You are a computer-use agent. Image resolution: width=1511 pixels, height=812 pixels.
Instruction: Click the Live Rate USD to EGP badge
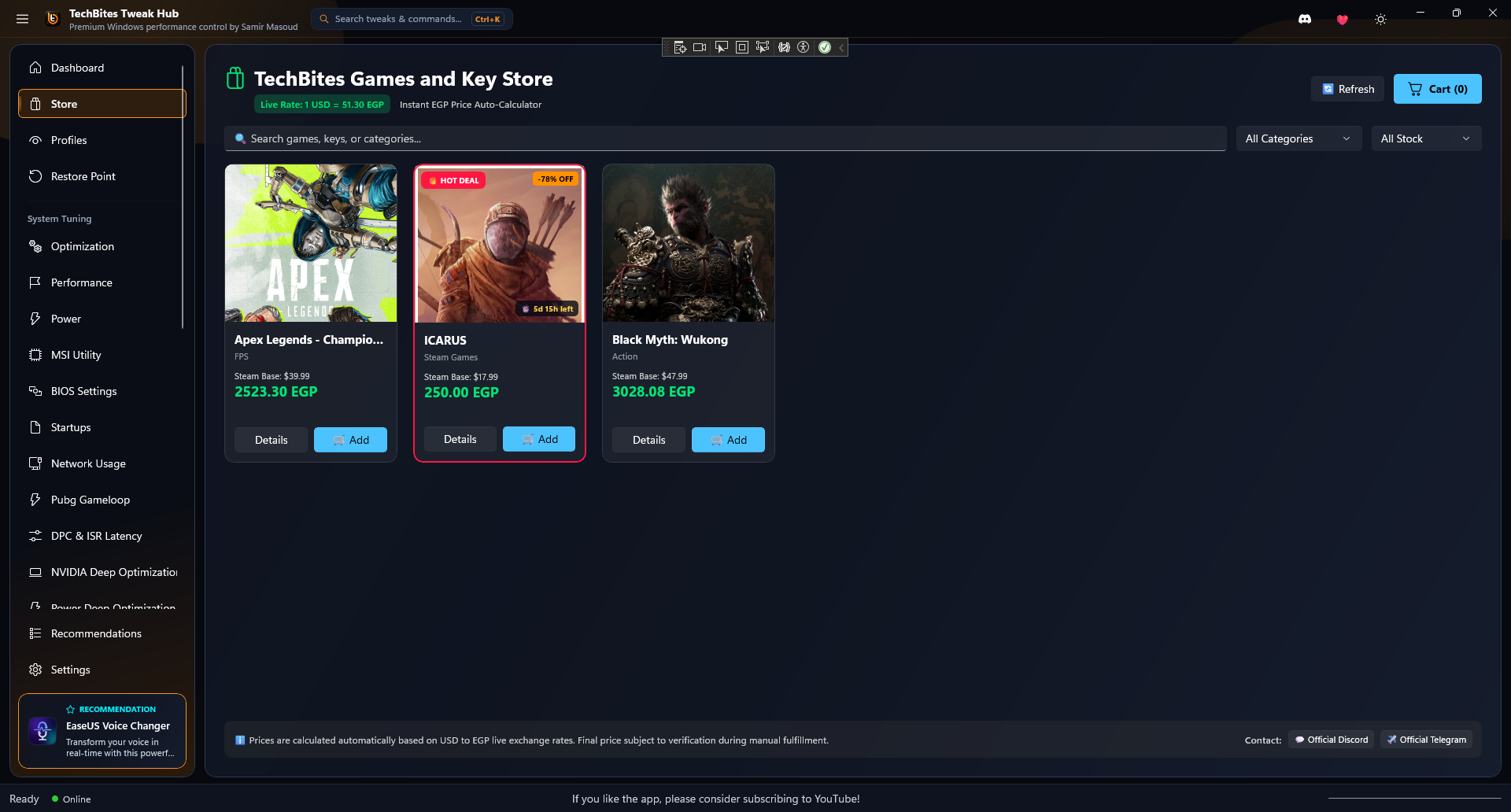[x=322, y=105]
